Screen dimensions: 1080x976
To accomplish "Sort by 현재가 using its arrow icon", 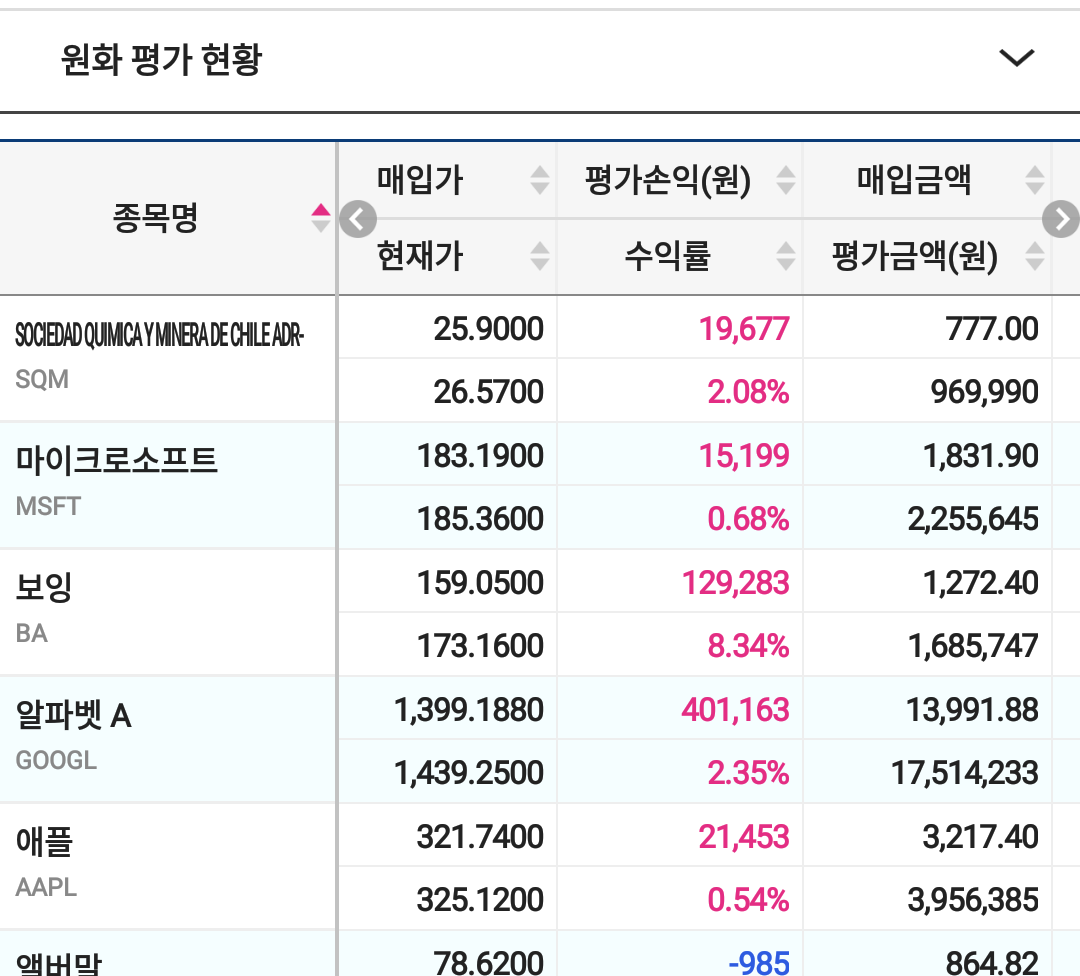I will pos(539,257).
